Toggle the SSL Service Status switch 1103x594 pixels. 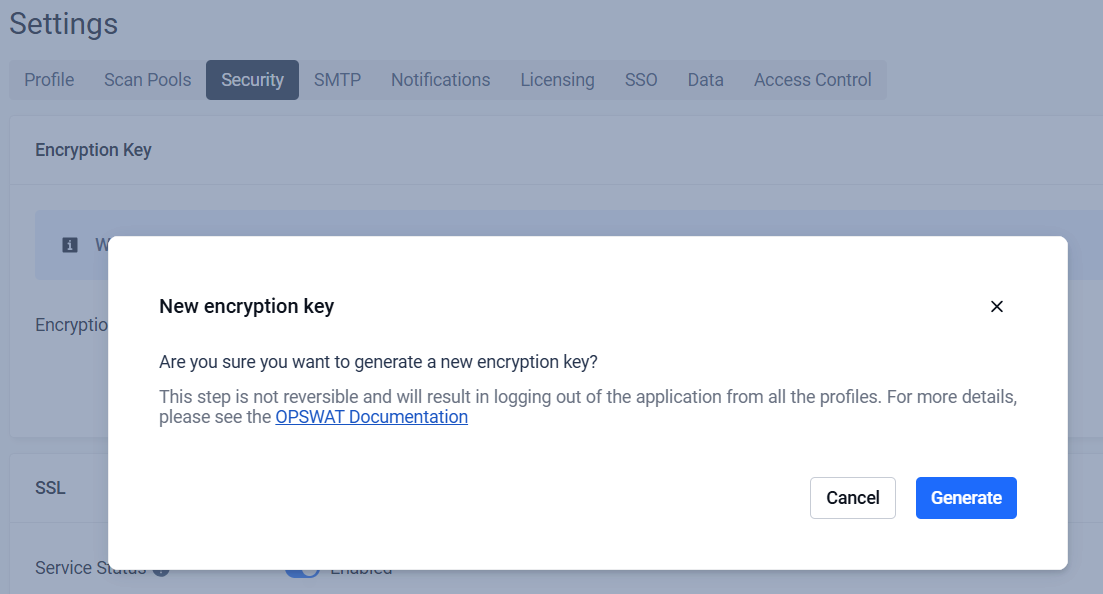click(303, 571)
